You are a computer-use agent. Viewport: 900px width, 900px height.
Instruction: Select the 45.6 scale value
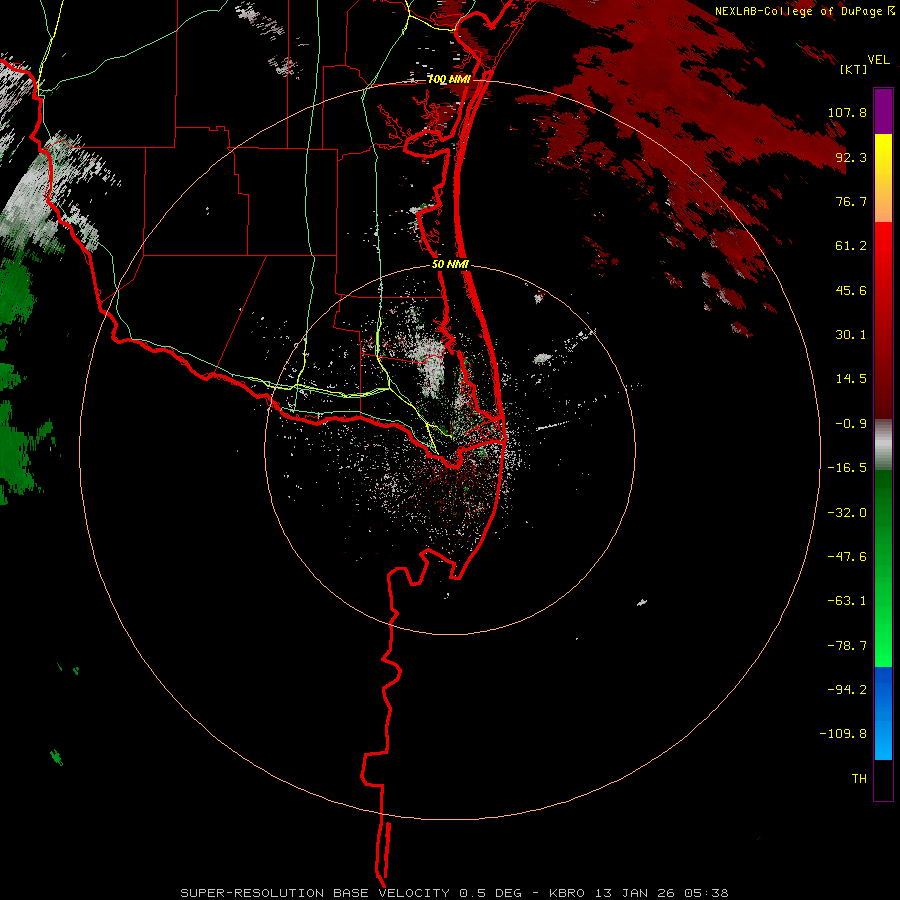tap(851, 290)
